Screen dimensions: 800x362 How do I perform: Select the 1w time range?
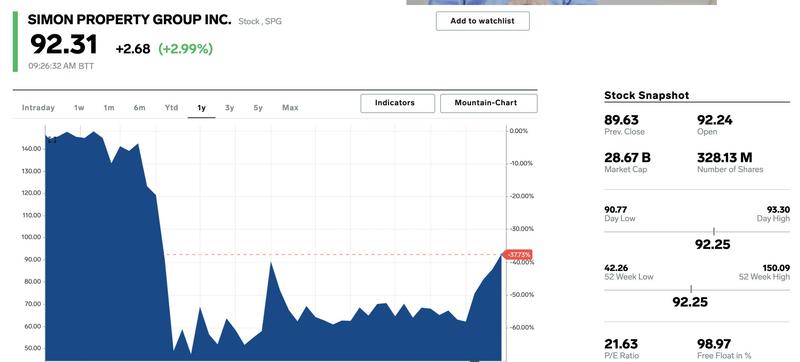(x=79, y=108)
